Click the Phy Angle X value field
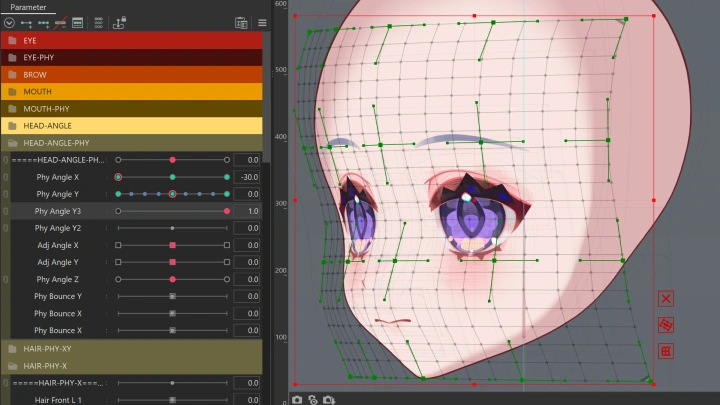720x405 pixels. point(248,177)
